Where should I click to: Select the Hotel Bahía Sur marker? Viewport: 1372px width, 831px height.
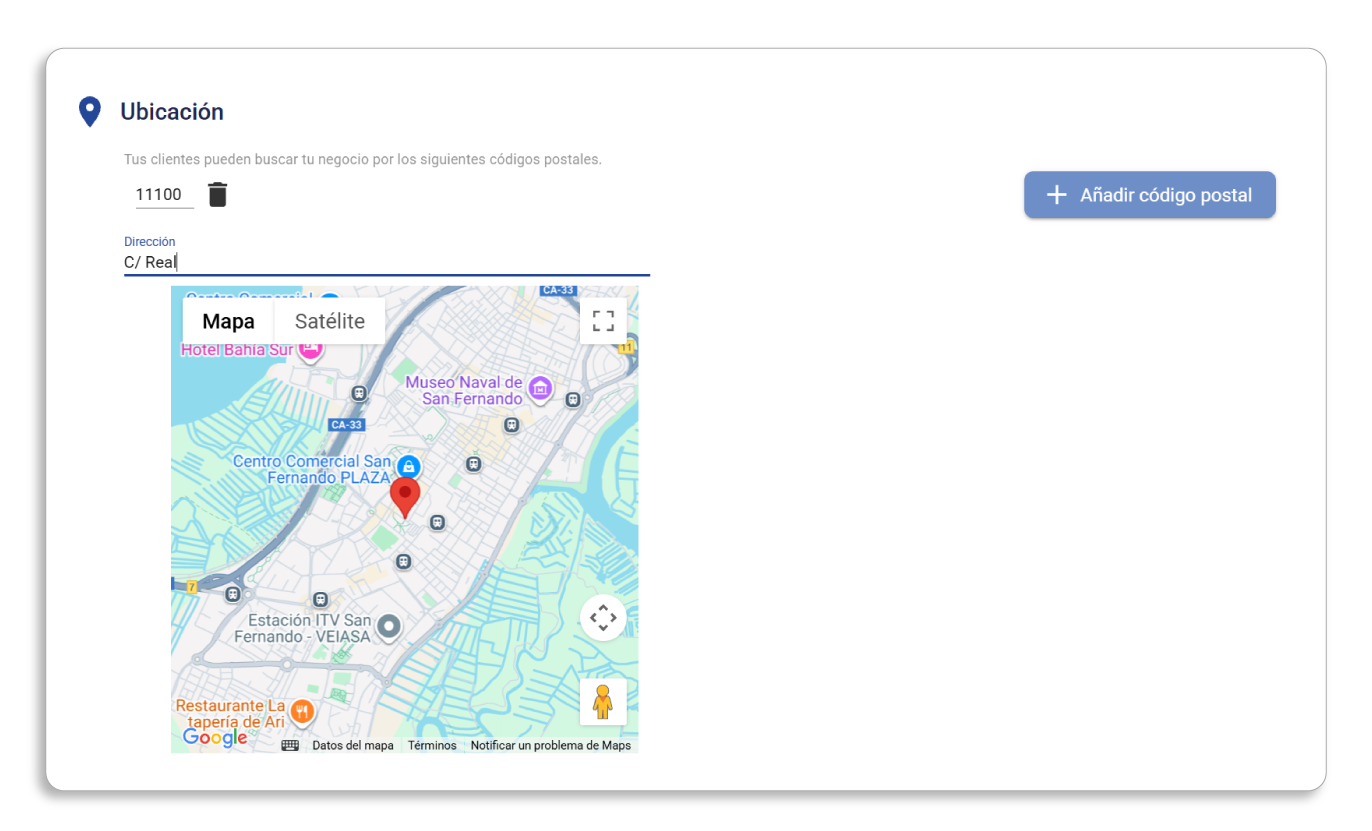(311, 350)
